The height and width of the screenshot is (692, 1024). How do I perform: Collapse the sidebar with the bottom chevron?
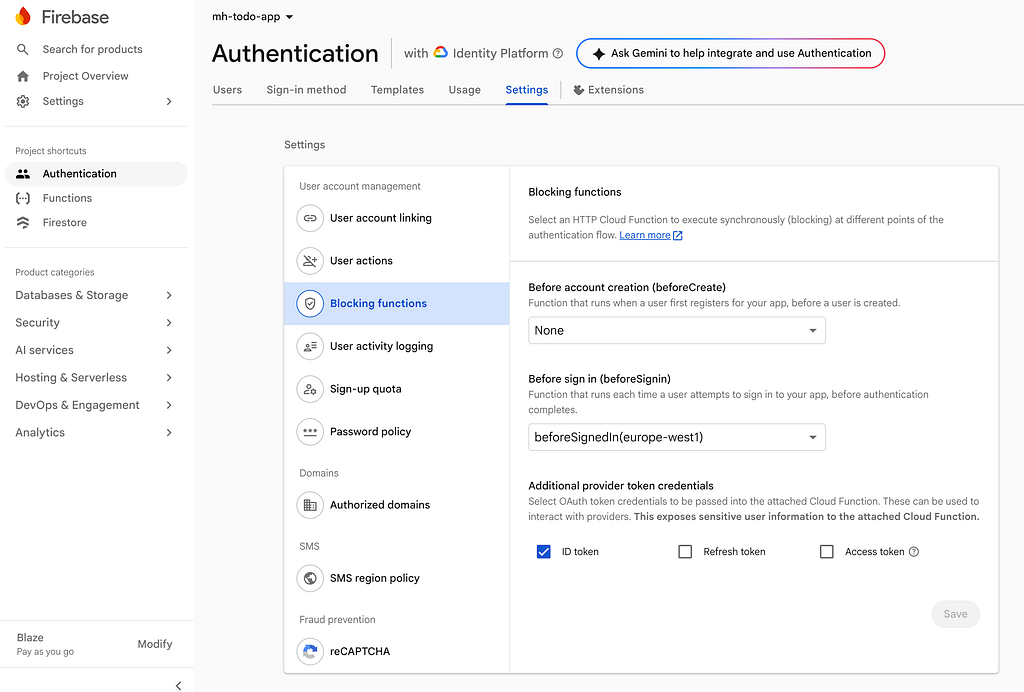[178, 685]
